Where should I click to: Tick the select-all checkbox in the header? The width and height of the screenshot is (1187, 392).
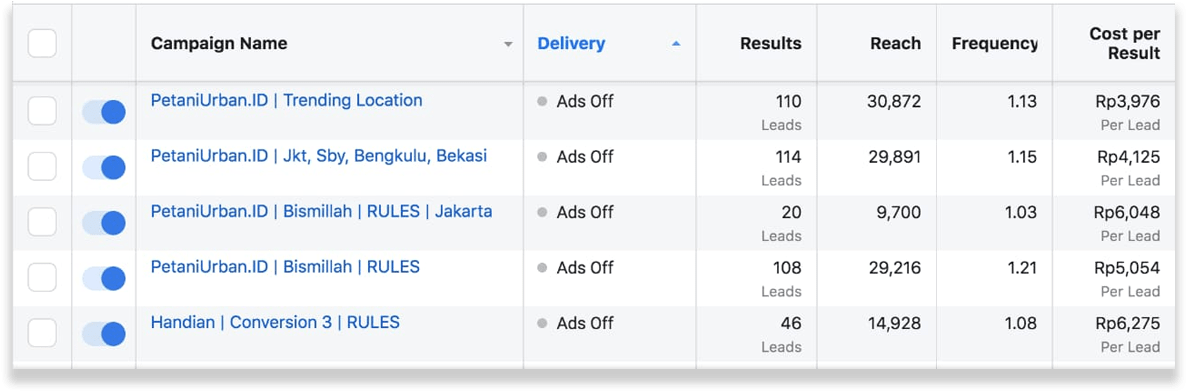42,43
